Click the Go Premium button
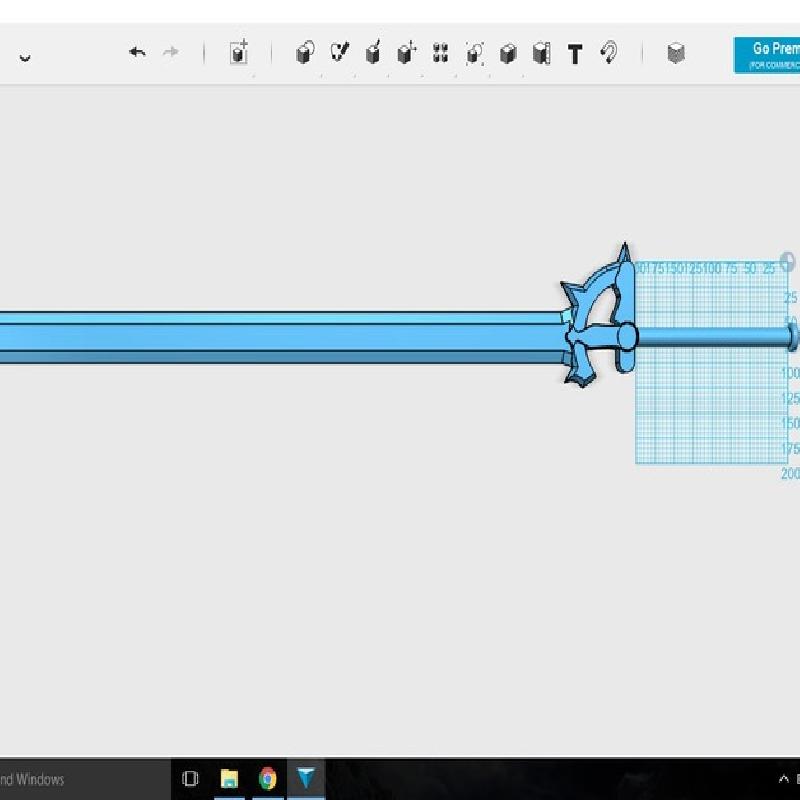 768,54
